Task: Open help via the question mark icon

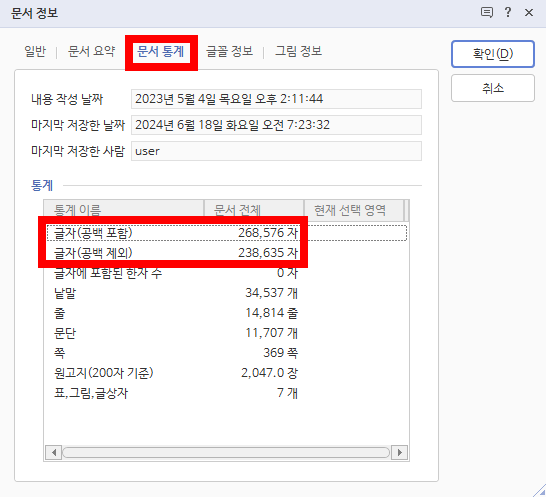Action: coord(508,13)
